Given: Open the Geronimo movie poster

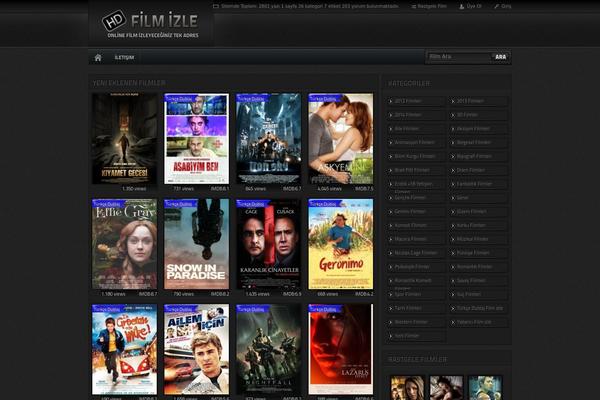Looking at the screenshot, I should 341,244.
